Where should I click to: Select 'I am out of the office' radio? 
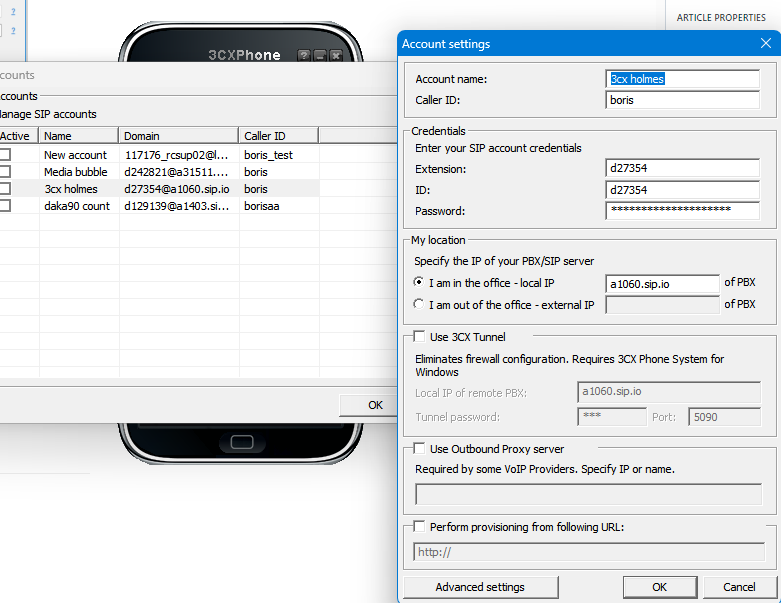pos(419,304)
